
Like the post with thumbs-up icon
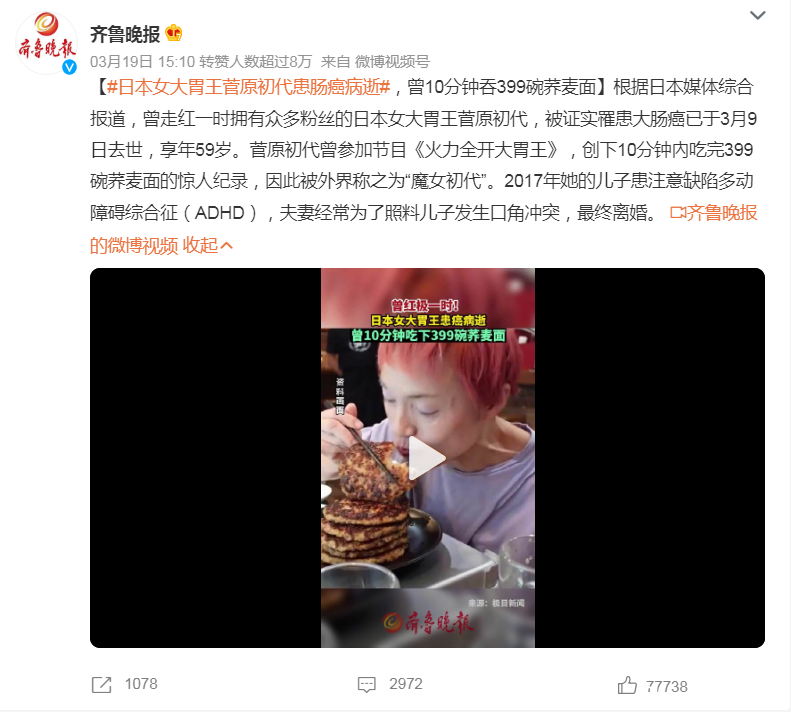627,685
